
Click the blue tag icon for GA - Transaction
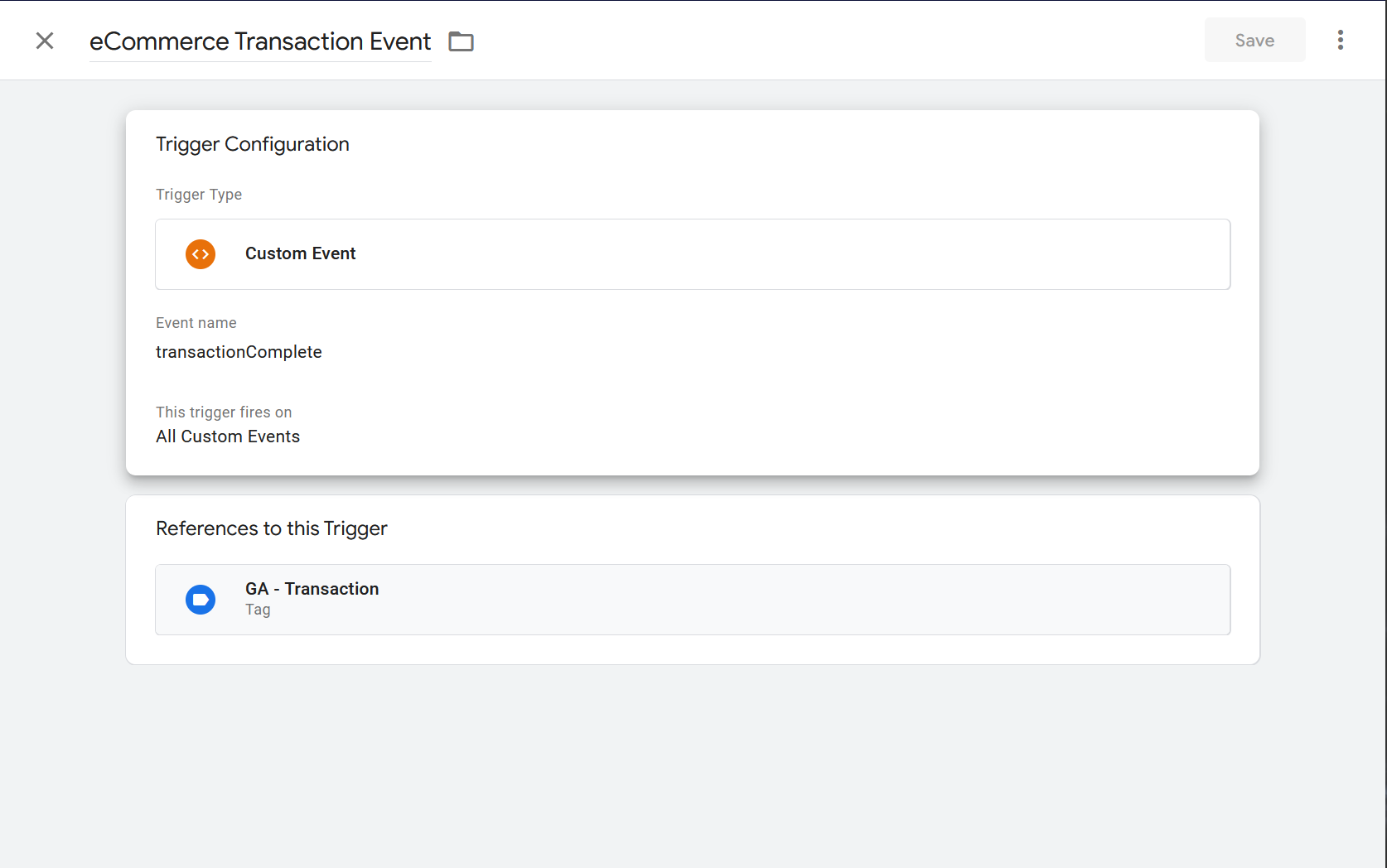pos(201,600)
